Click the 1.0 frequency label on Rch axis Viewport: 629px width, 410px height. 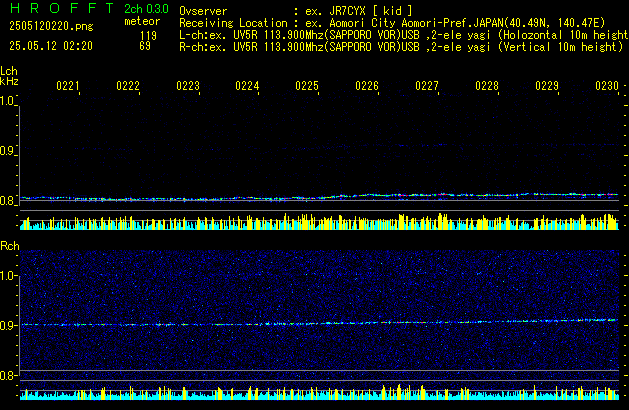[x=7, y=276]
